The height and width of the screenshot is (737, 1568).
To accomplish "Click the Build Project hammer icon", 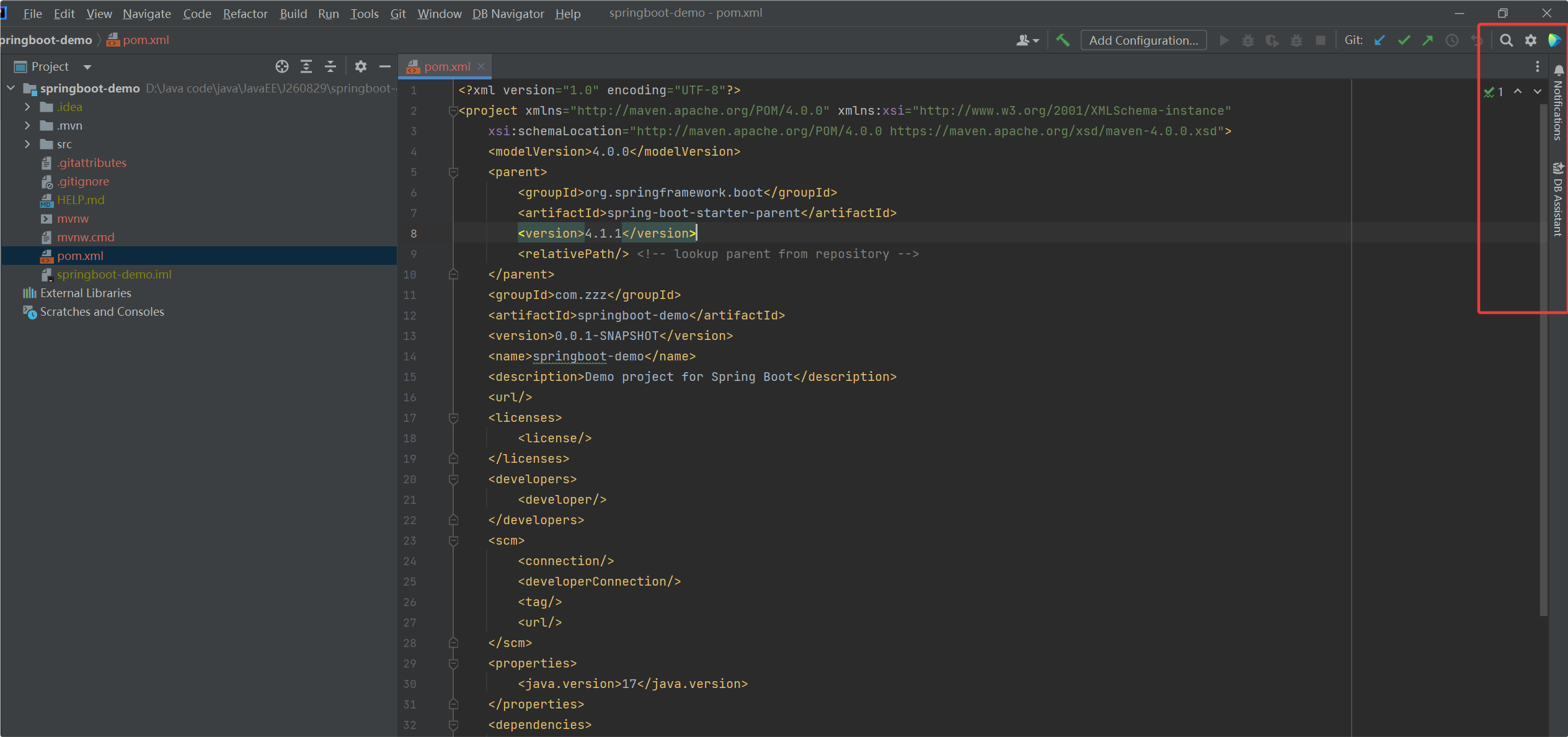I will pos(1063,40).
